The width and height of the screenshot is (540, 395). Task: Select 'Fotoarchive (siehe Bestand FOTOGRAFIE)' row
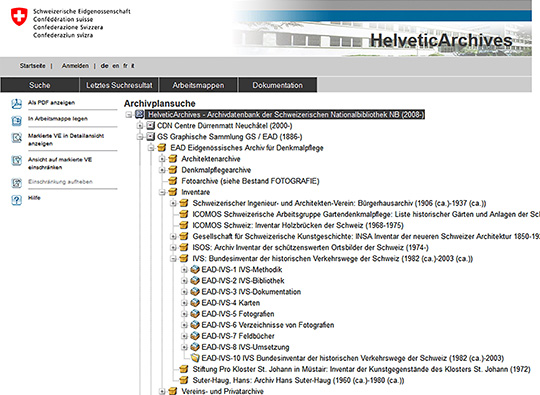[x=250, y=181]
